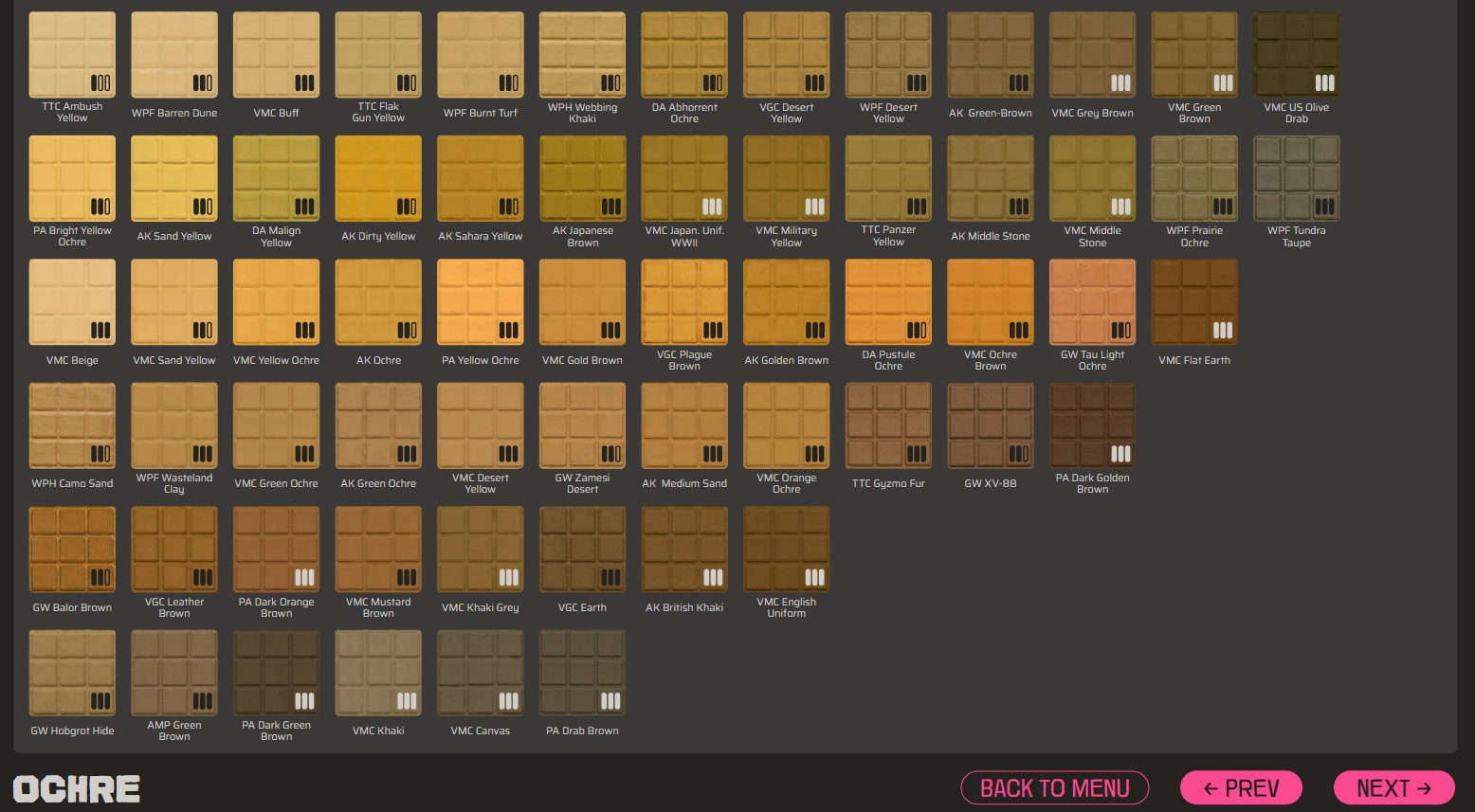Select the TTC Panzer Yellow swatch
The width and height of the screenshot is (1475, 812).
point(888,179)
